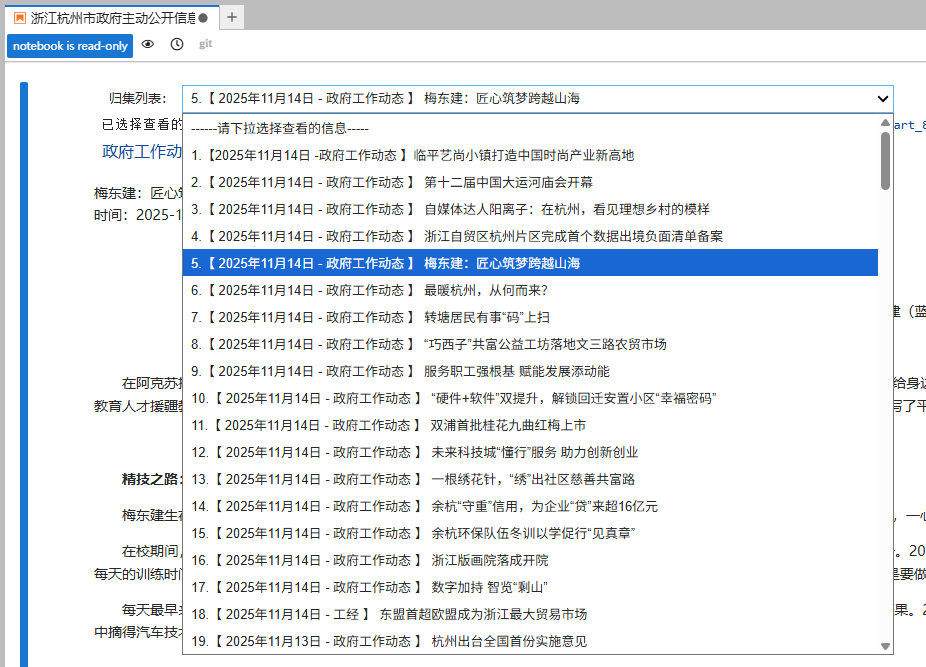Choose item 8 "巧西子"共富公益工坊
Screen dimensions: 926x667
pyautogui.click(x=530, y=344)
